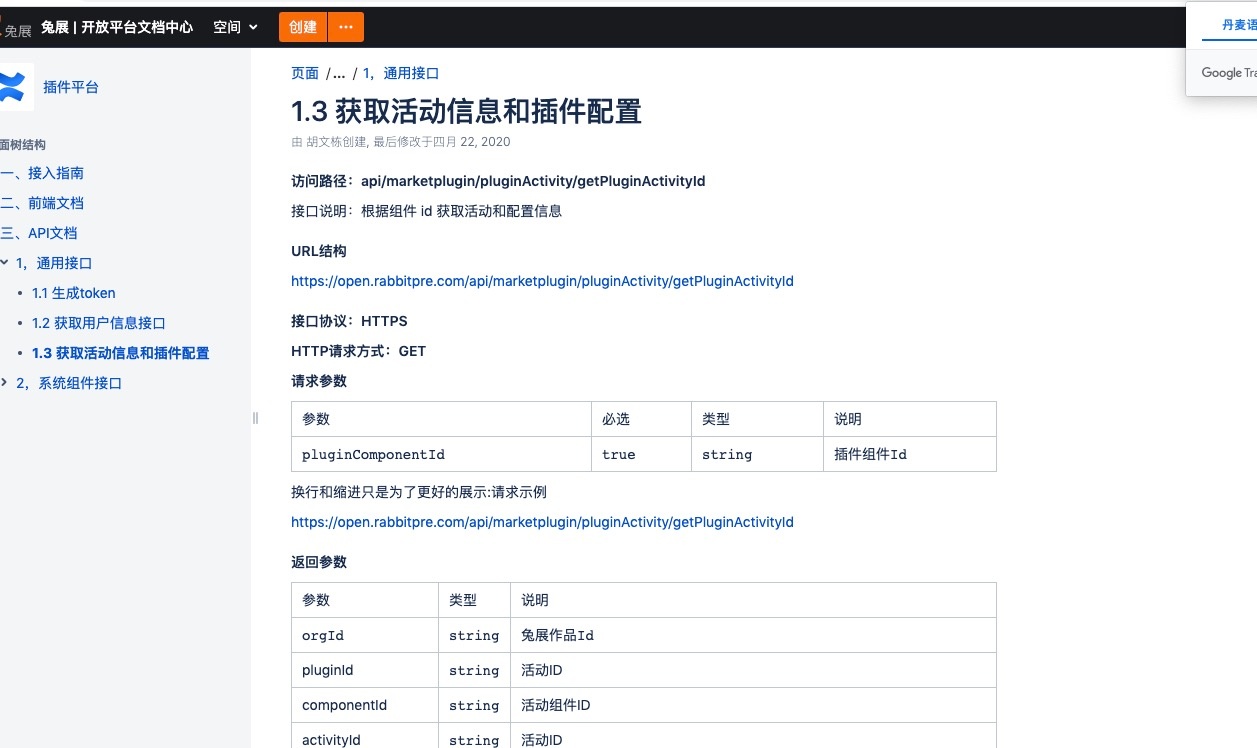Click the true value cell

[641, 454]
